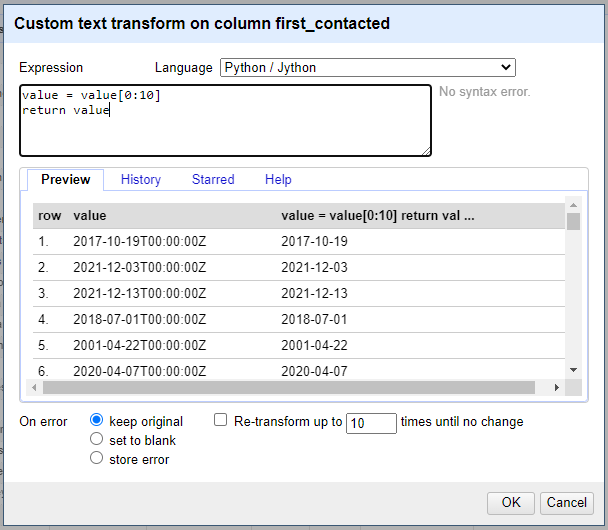Screen dimensions: 608x530
Task: Select the keep original radio button
Action: tap(97, 420)
